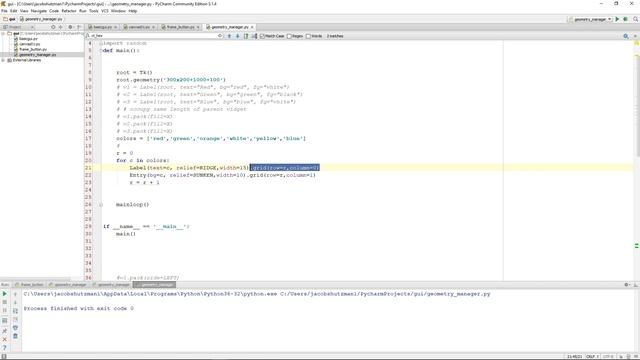Click the highlighted .grid(row=r,column=0) selection
The width and height of the screenshot is (640, 360).
pyautogui.click(x=284, y=168)
